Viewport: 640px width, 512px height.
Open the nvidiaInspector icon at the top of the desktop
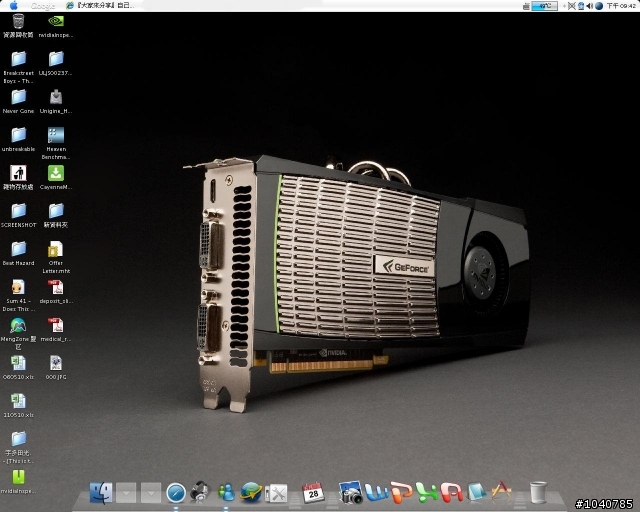[56, 26]
